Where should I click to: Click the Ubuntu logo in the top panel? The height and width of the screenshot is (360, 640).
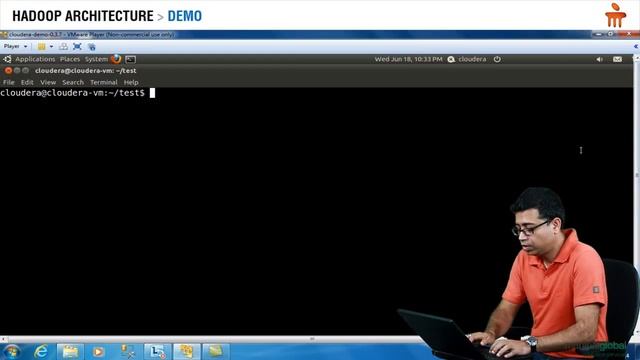pos(7,59)
